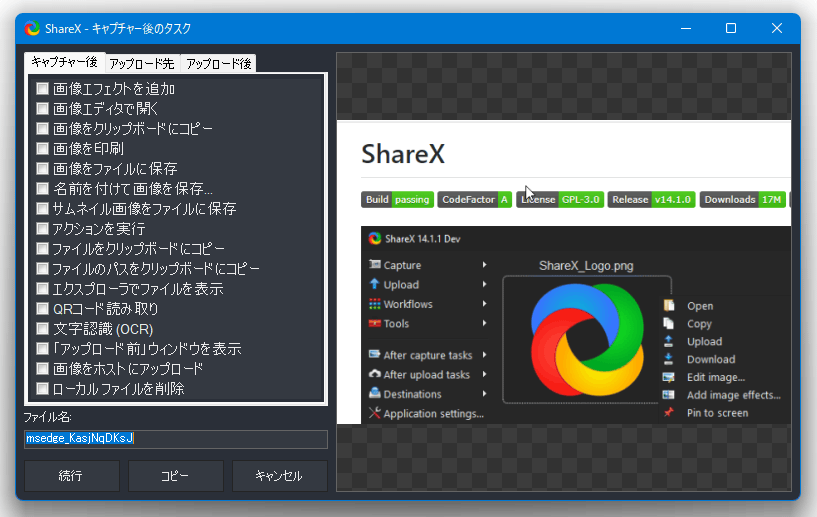
Task: Expand the Tools submenu arrow
Action: [x=485, y=323]
